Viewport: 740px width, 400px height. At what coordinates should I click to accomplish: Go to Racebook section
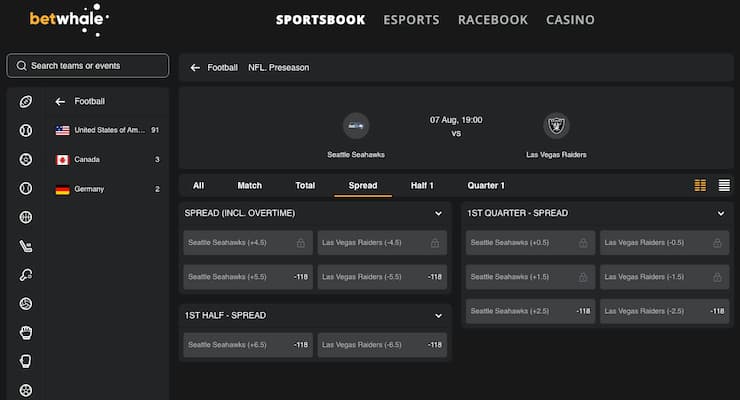coord(493,20)
